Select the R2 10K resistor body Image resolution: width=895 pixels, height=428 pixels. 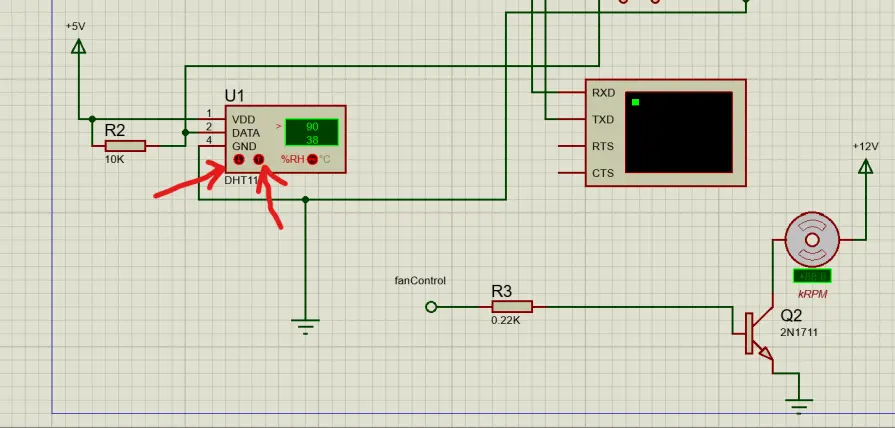pos(126,146)
